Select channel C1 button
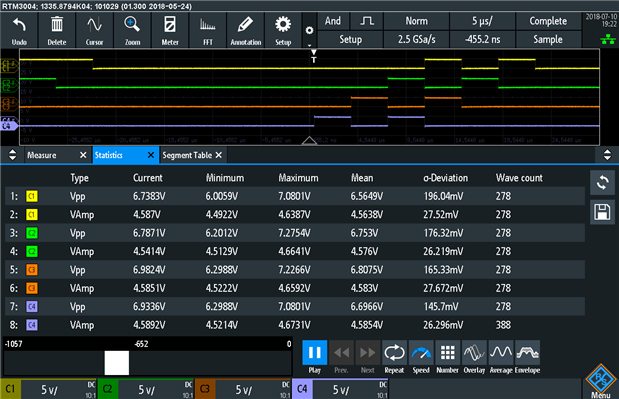Image resolution: width=619 pixels, height=399 pixels. pos(10,389)
